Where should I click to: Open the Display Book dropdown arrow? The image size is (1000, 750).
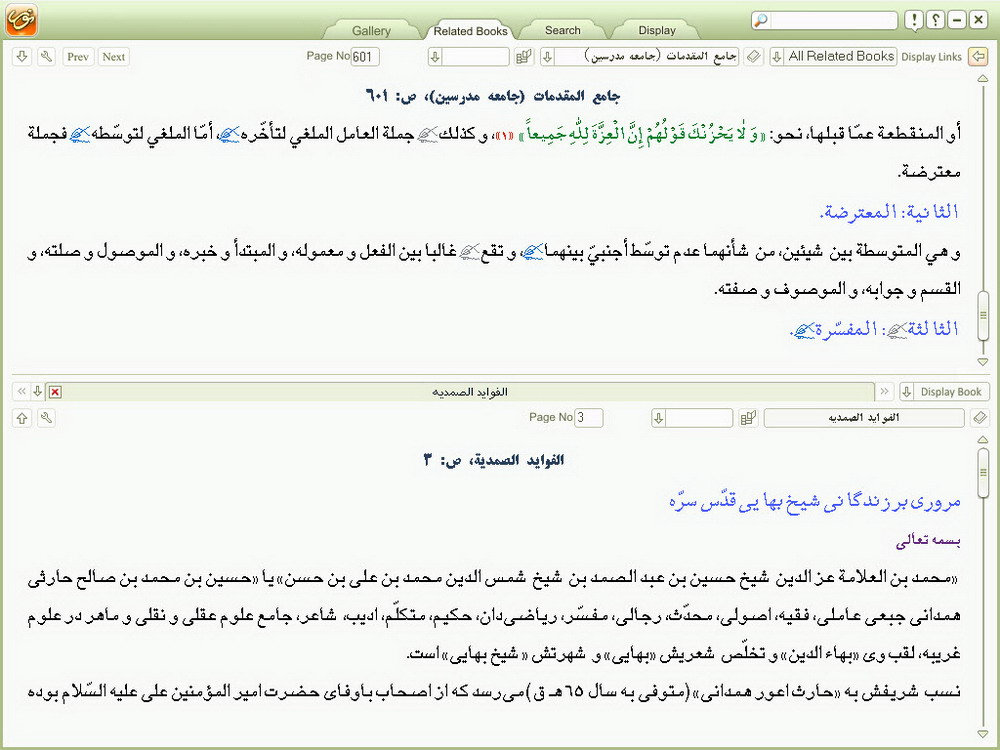pyautogui.click(x=906, y=392)
